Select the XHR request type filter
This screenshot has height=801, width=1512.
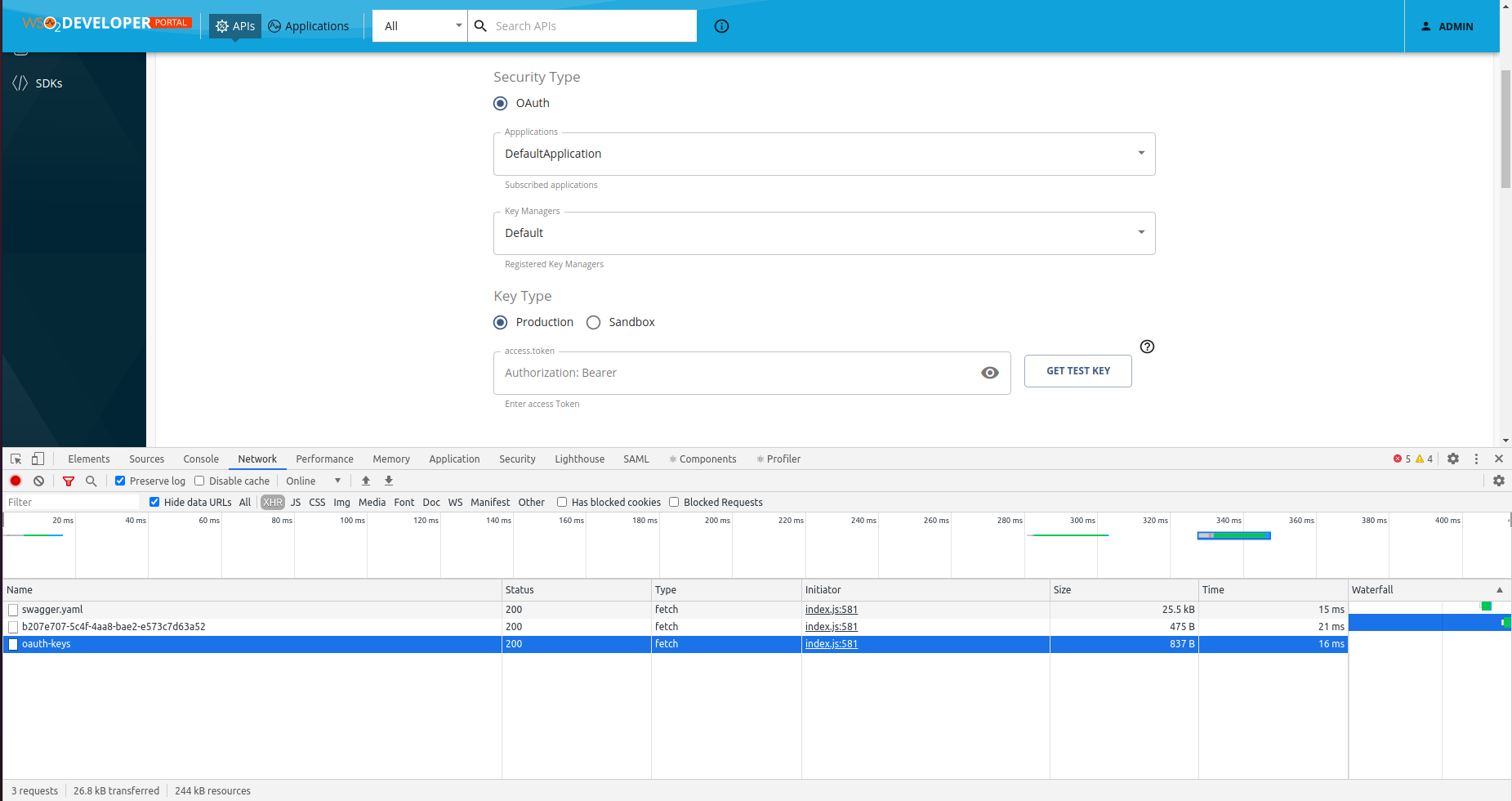point(273,502)
